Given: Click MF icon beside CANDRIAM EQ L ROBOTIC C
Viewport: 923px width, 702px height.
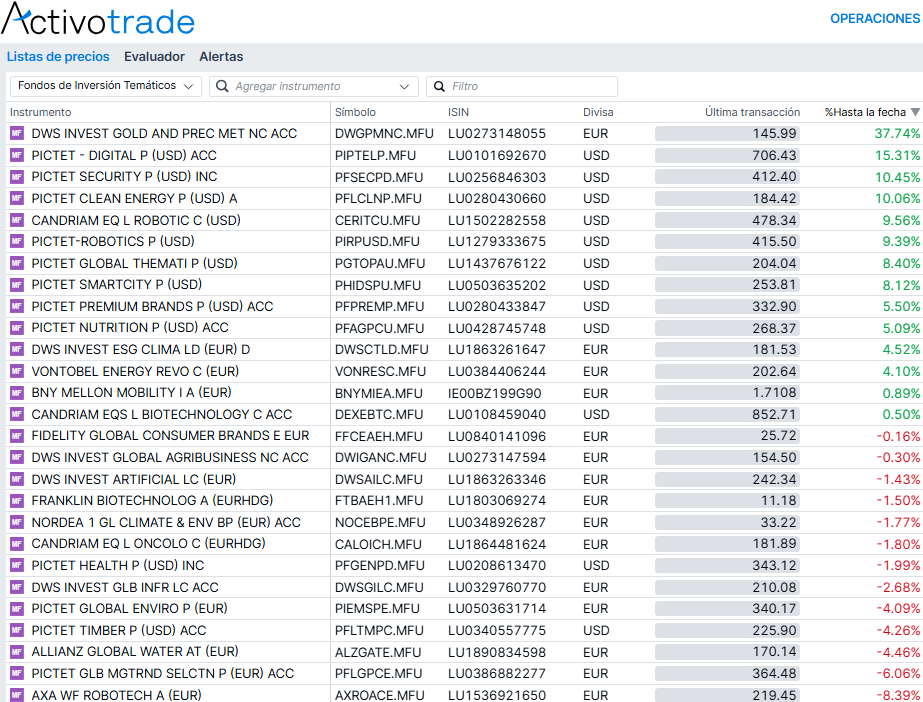Looking at the screenshot, I should [16, 220].
